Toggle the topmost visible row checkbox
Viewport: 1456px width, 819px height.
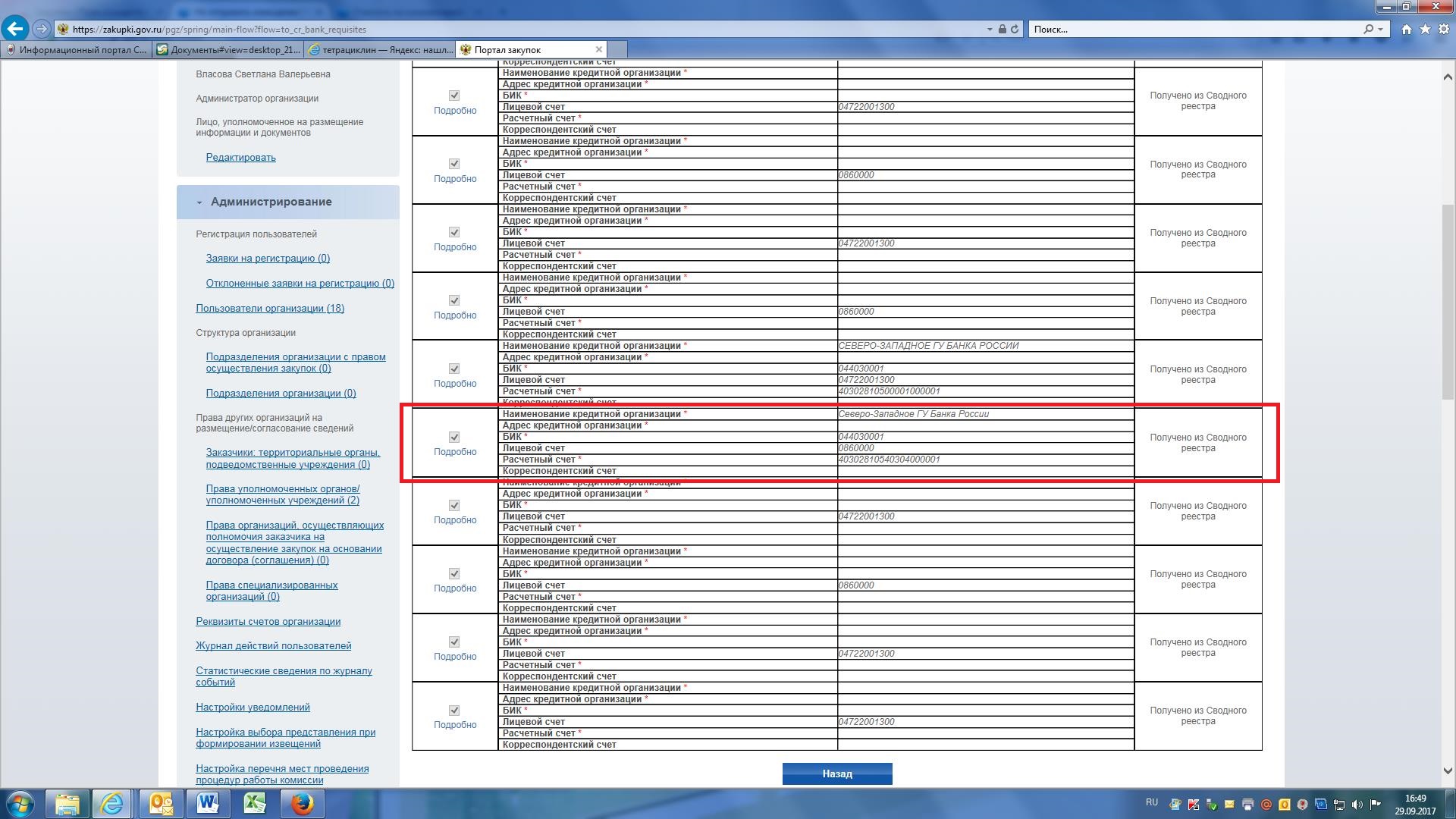pos(454,96)
